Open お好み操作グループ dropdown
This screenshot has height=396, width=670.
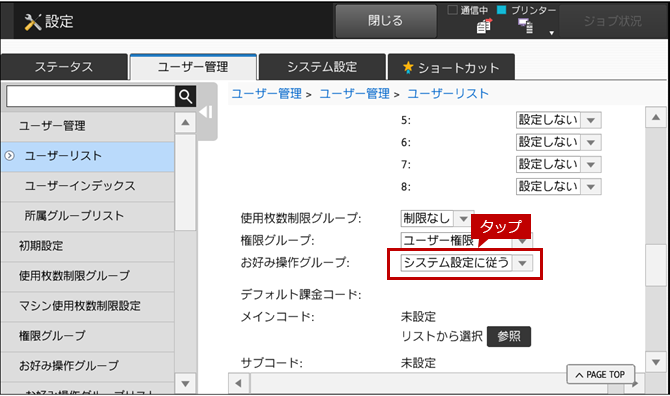(522, 263)
